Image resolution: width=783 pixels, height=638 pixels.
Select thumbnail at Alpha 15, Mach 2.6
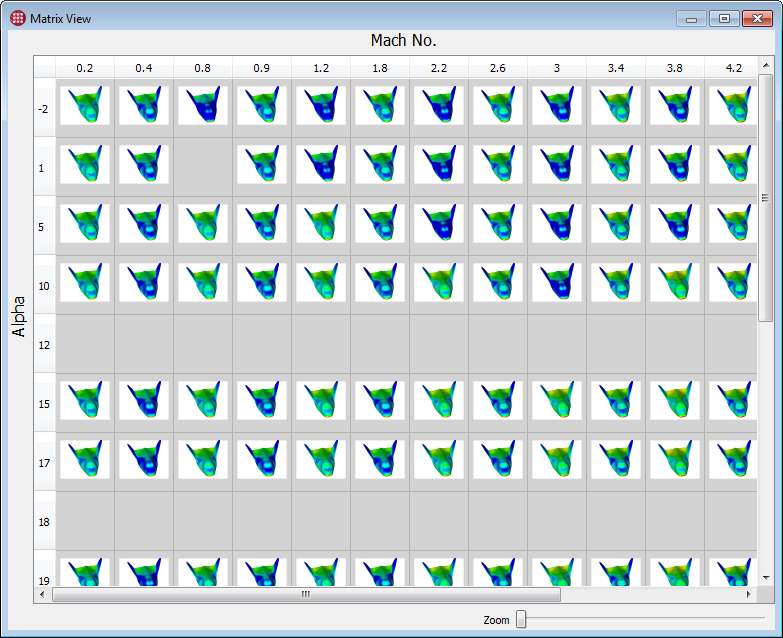497,400
